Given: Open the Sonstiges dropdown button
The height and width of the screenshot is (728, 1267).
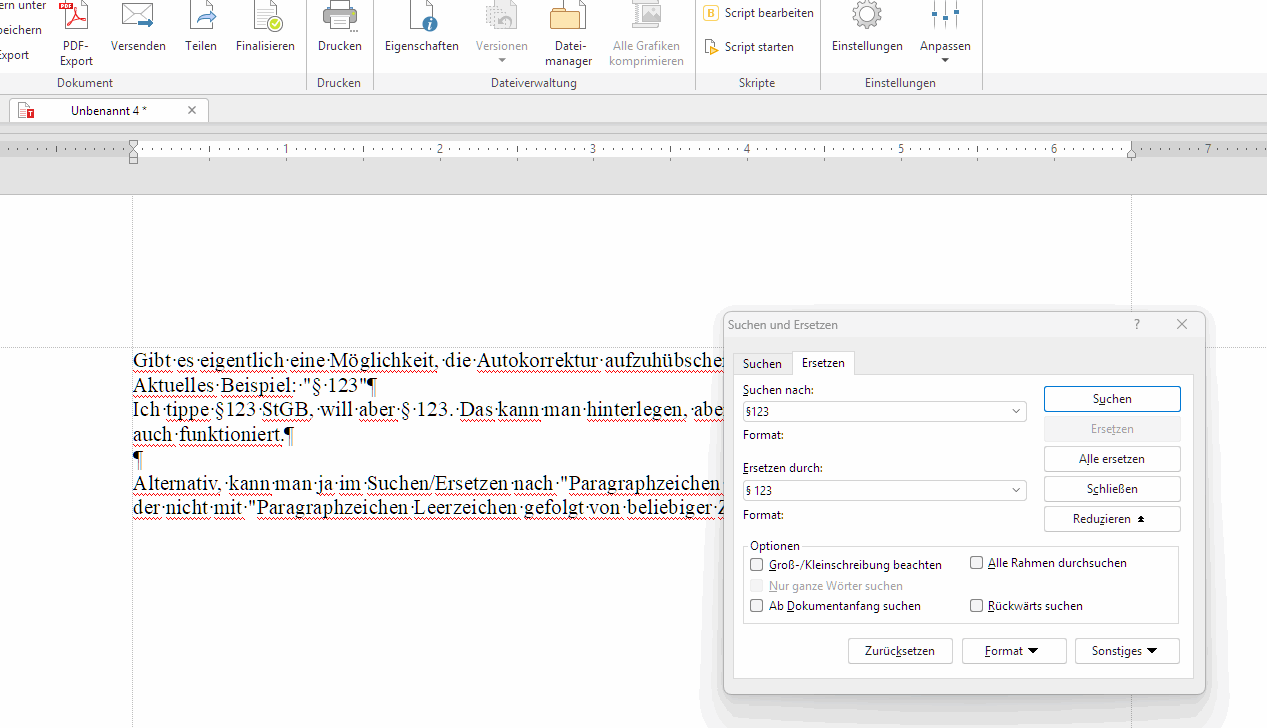Looking at the screenshot, I should (1127, 651).
